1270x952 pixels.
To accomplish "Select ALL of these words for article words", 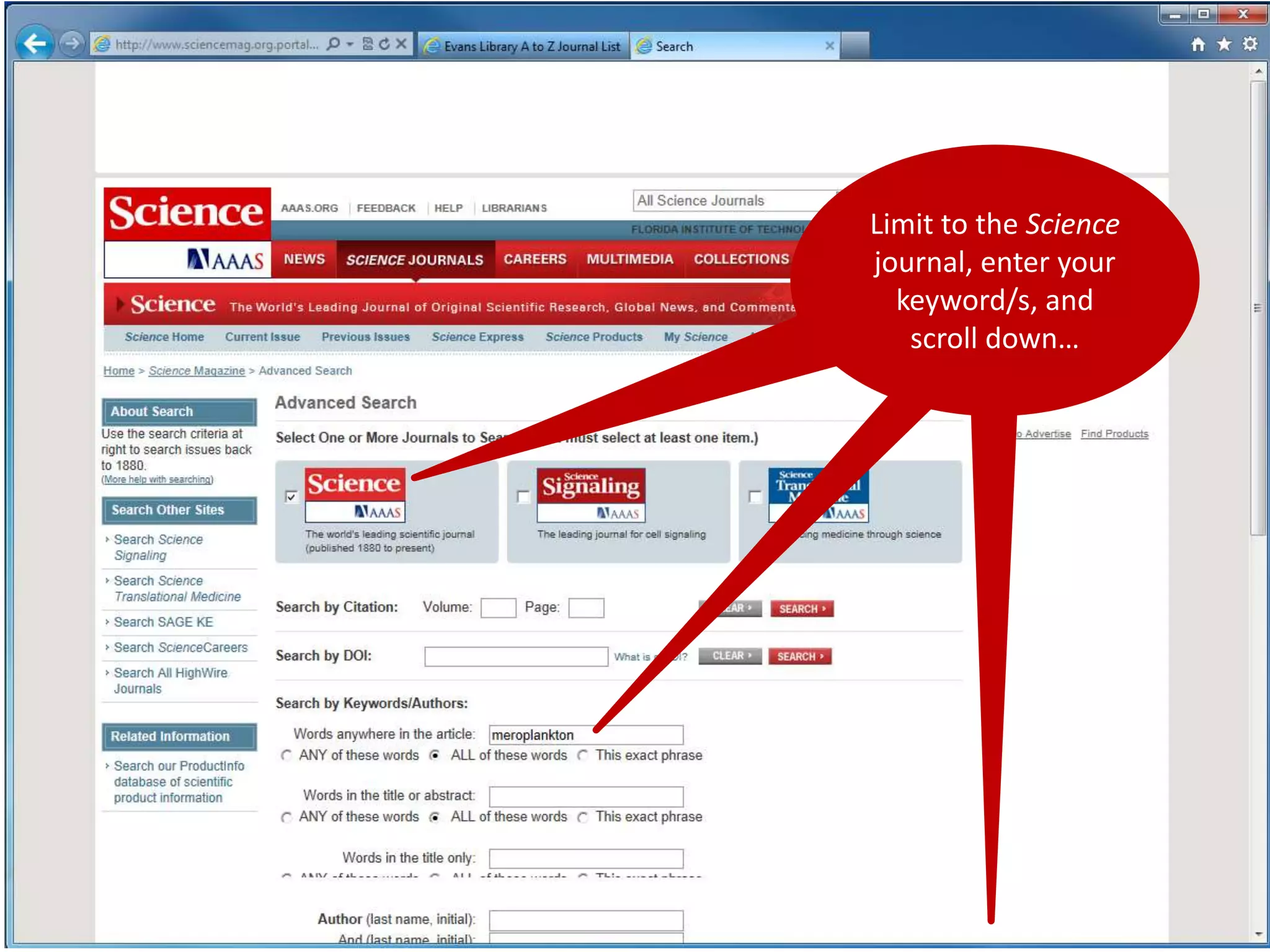I will click(x=435, y=756).
